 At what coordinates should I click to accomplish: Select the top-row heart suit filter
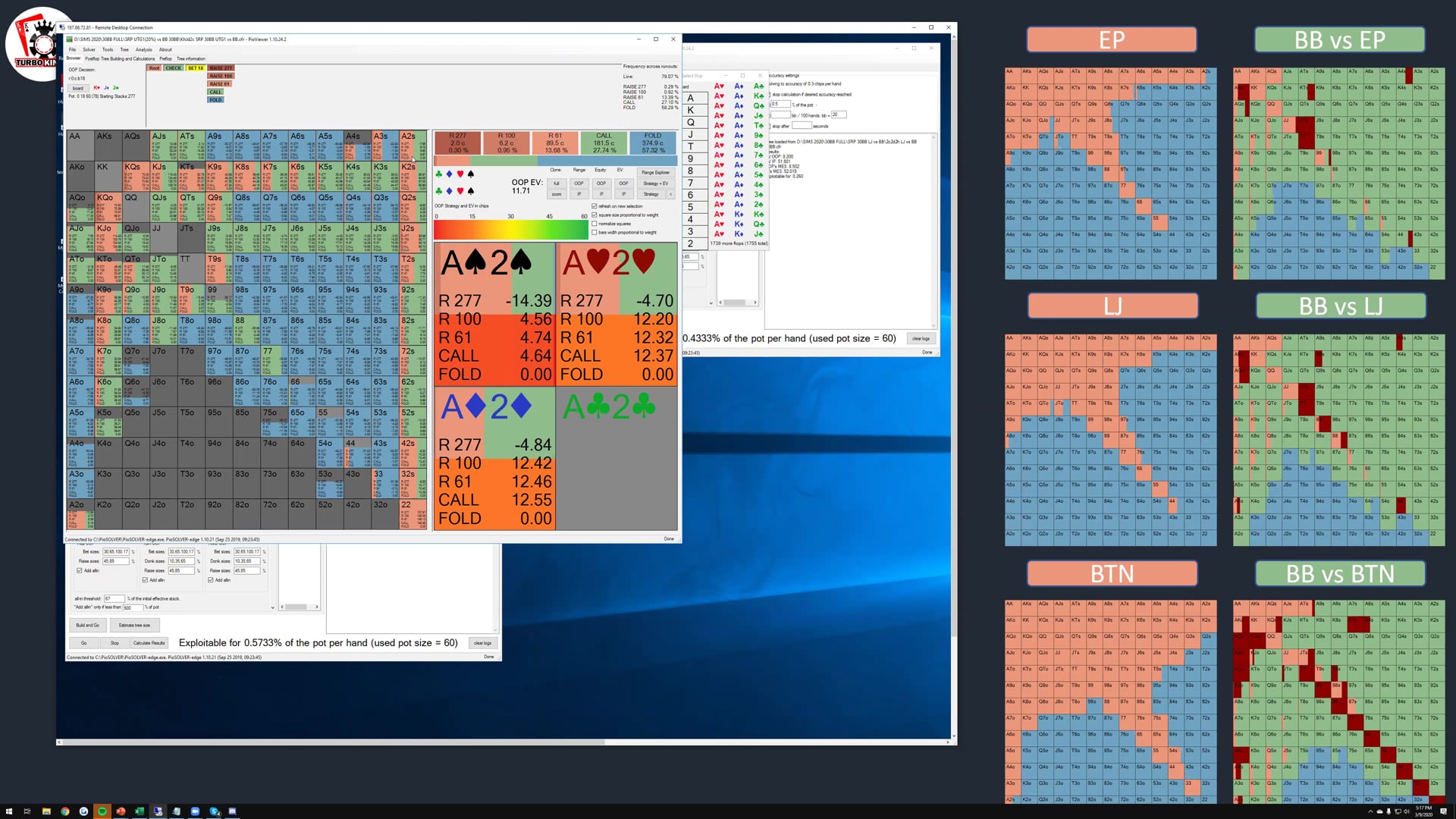click(x=460, y=174)
